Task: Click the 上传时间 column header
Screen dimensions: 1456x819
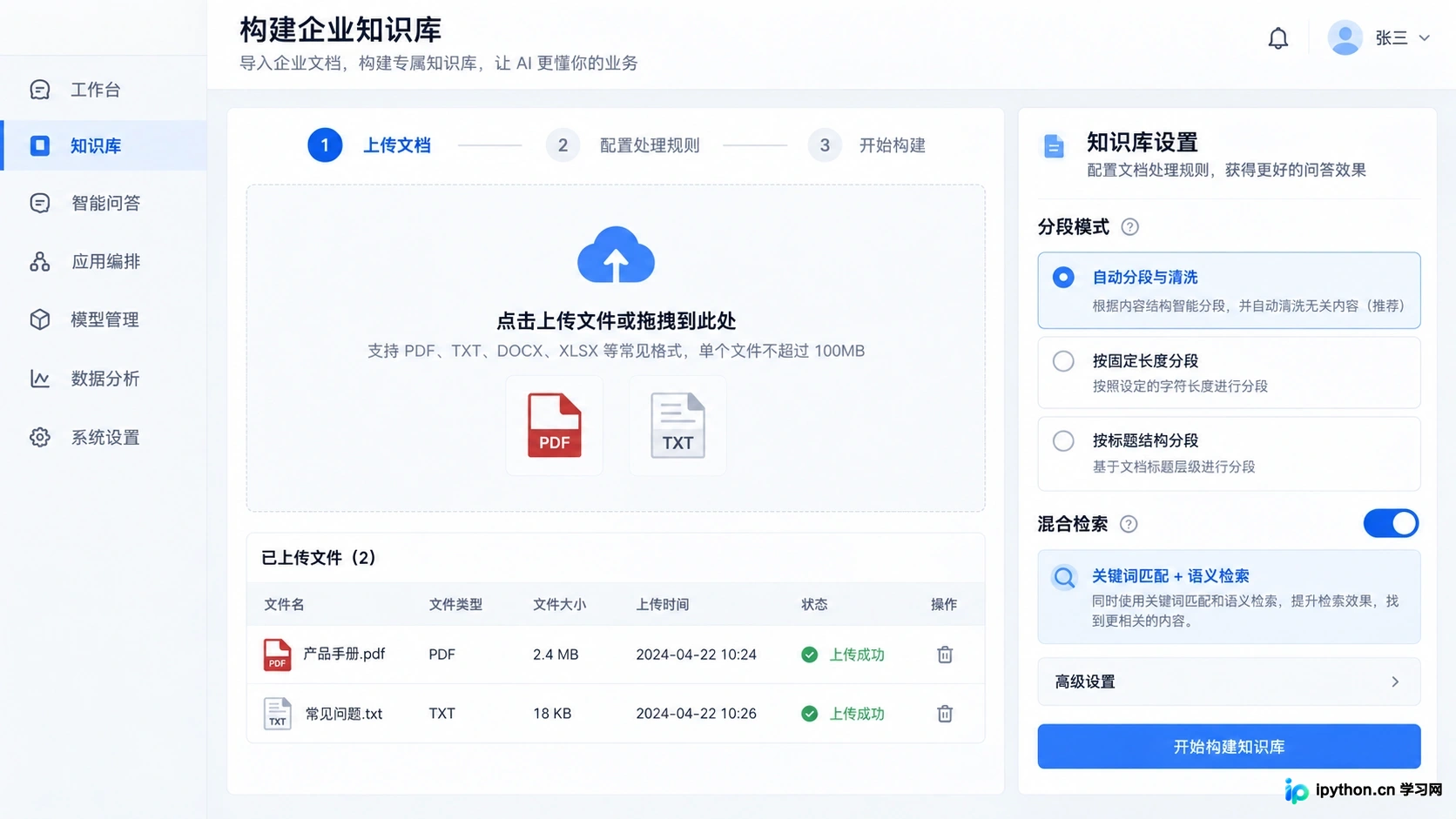Action: pos(663,605)
